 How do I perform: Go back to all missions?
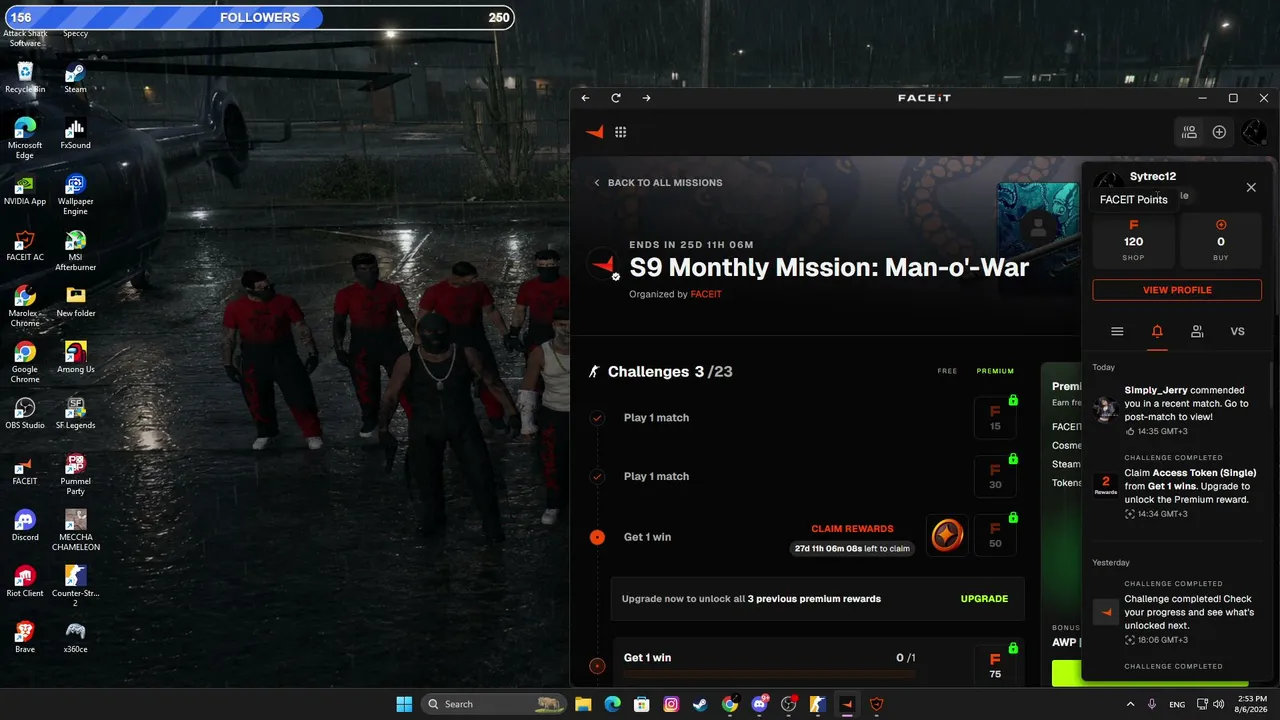[x=658, y=183]
